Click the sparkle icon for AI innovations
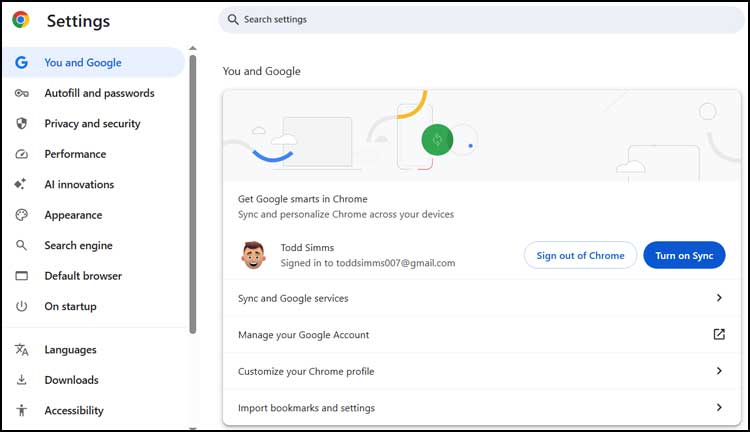750x432 pixels. click(21, 184)
